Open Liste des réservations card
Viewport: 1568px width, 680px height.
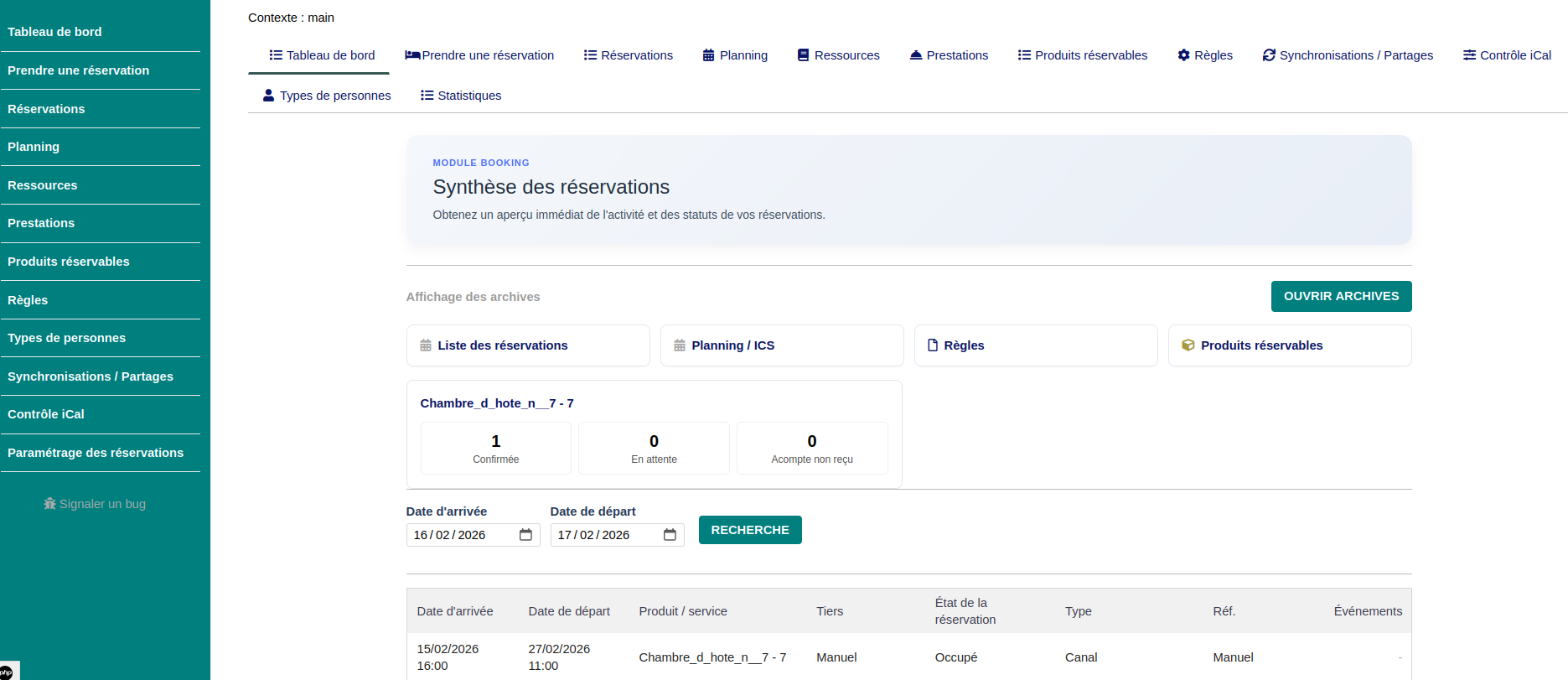click(528, 345)
